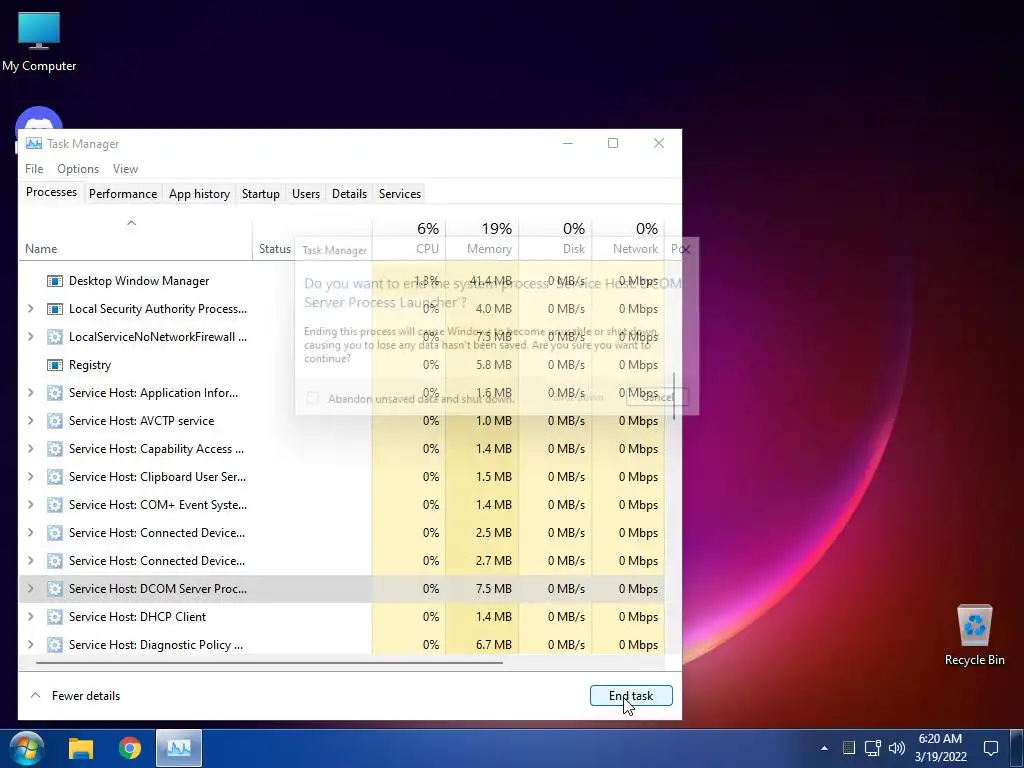1024x768 pixels.
Task: Open the File menu
Action: click(34, 169)
